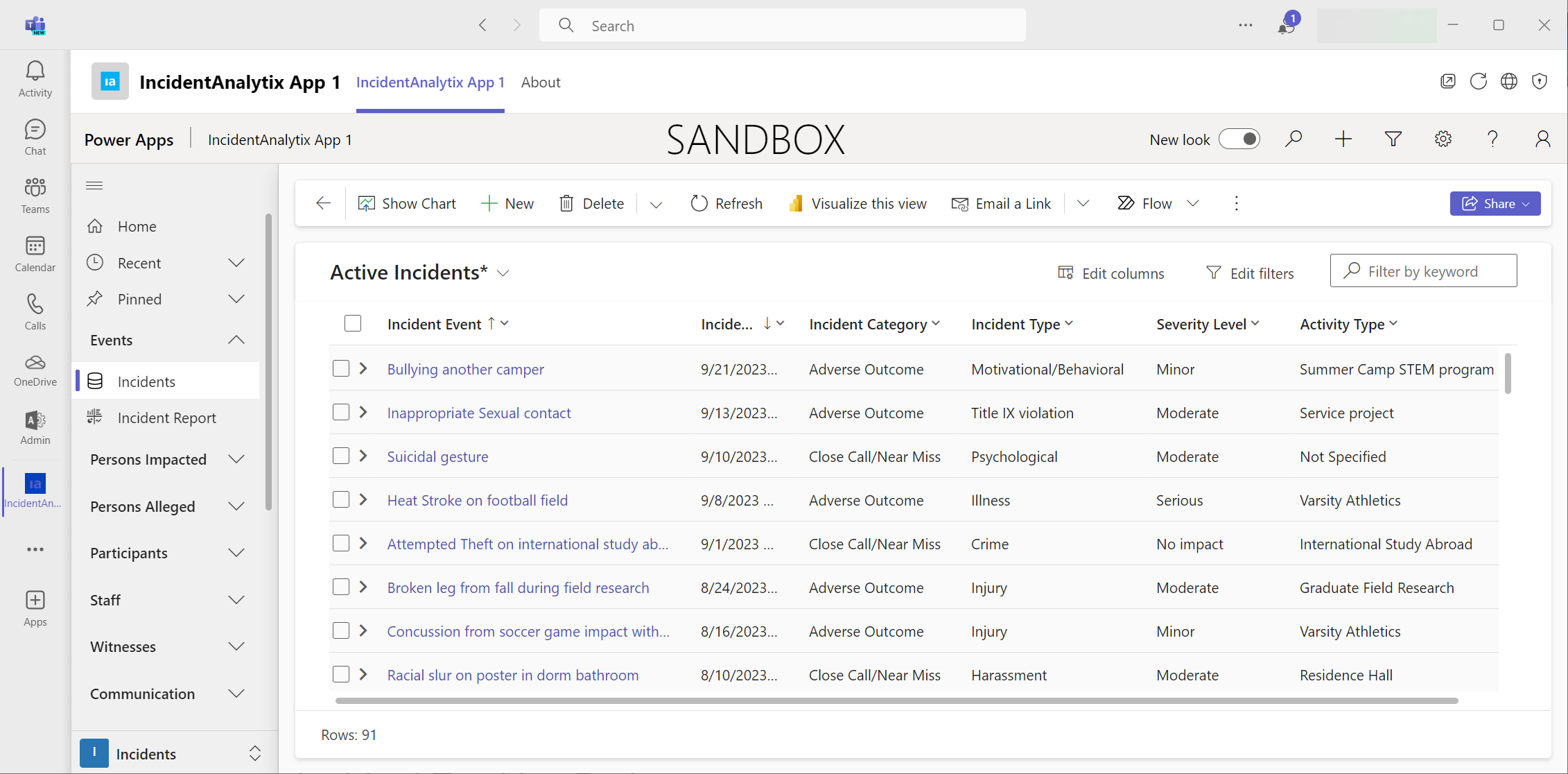Click the Power Apps search magnifier icon

pos(1293,139)
